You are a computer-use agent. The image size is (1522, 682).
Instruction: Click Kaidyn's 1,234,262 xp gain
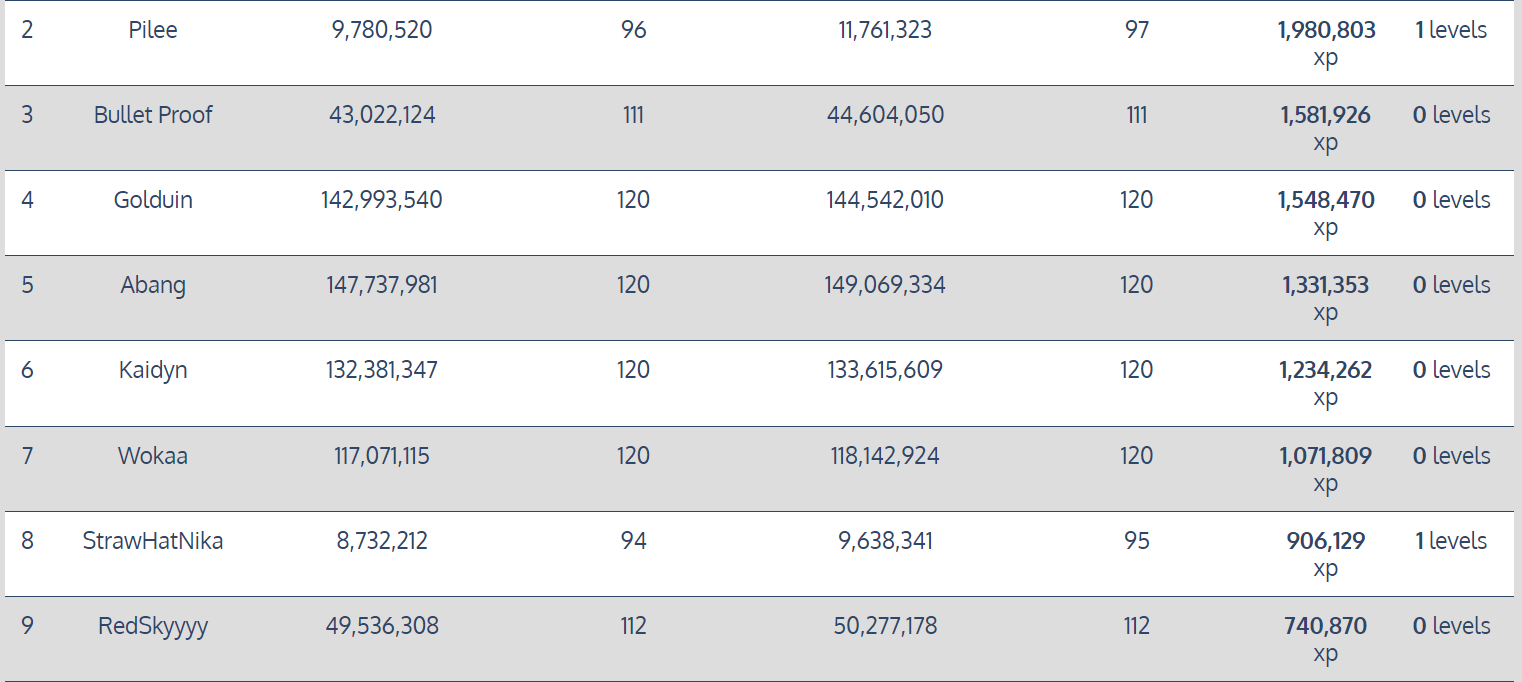point(1325,370)
